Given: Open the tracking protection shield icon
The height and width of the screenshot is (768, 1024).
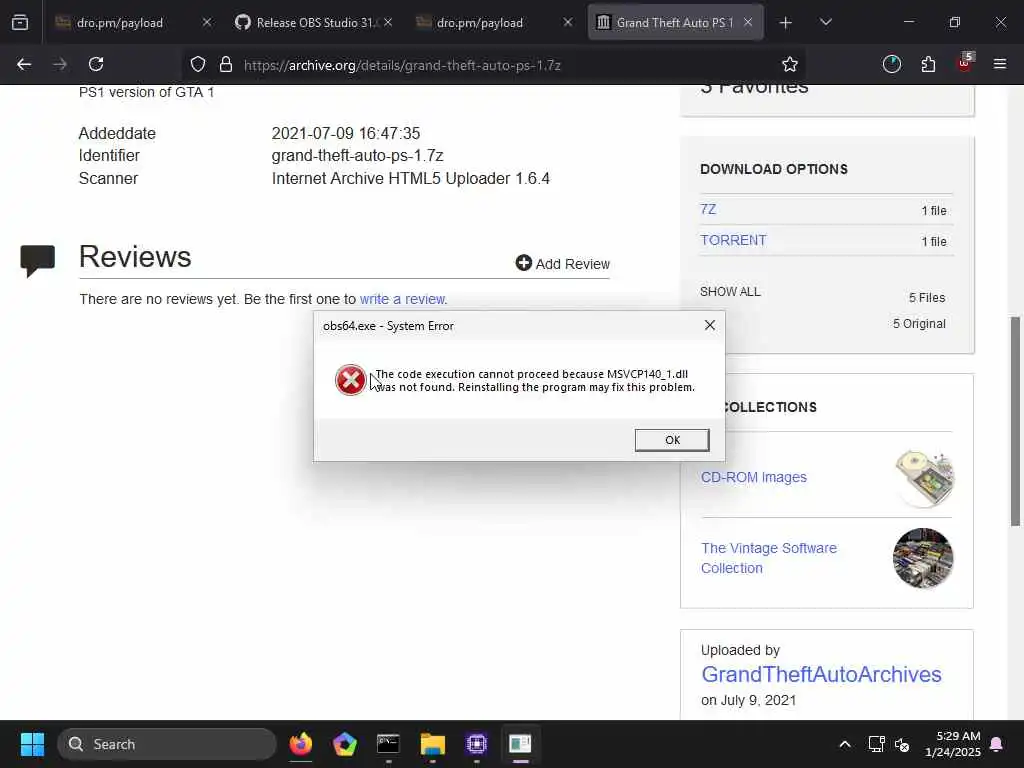Looking at the screenshot, I should pyautogui.click(x=198, y=64).
